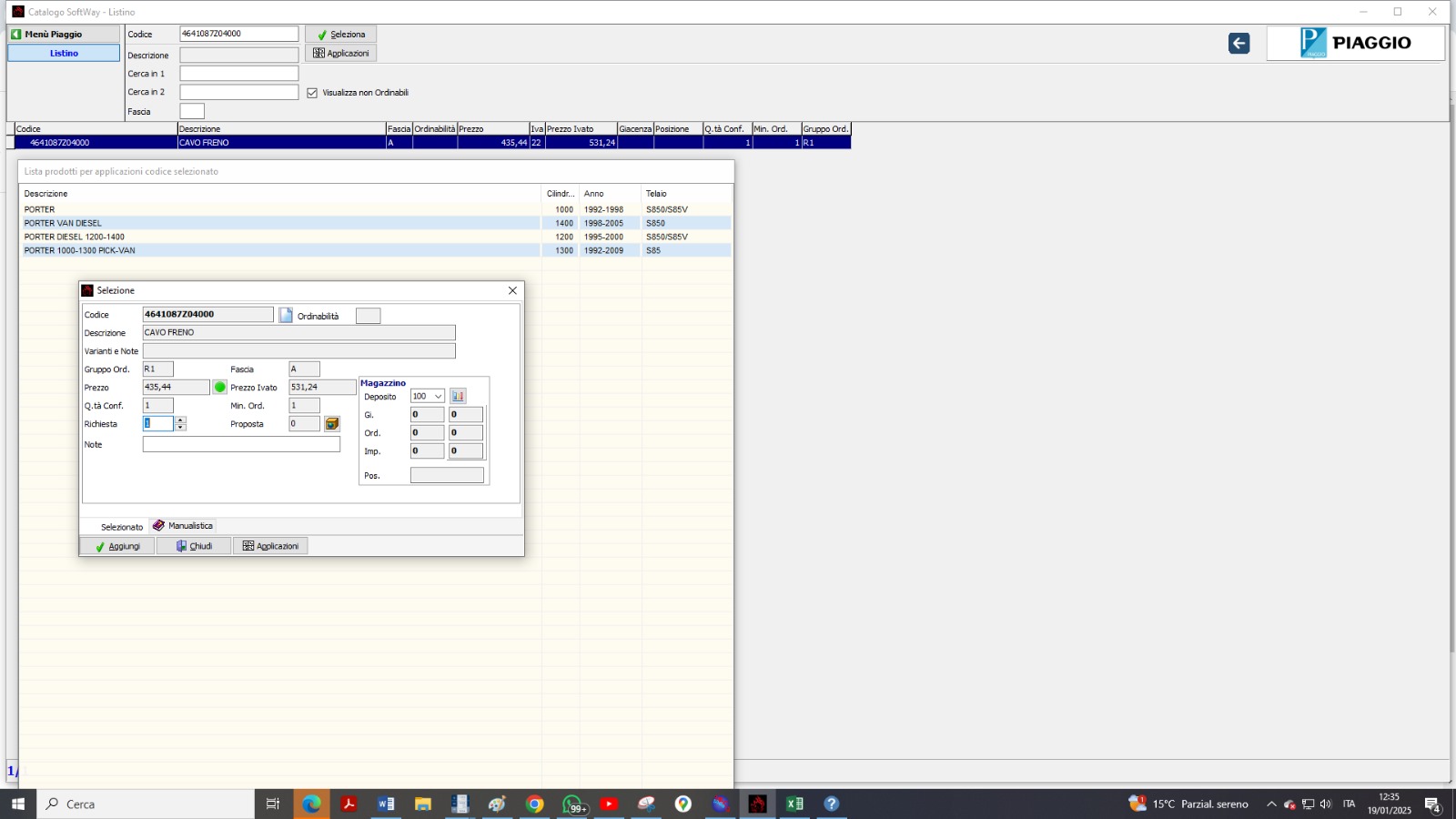Click the box icon beside Proposta
Image resolution: width=1456 pixels, height=819 pixels.
(x=332, y=424)
